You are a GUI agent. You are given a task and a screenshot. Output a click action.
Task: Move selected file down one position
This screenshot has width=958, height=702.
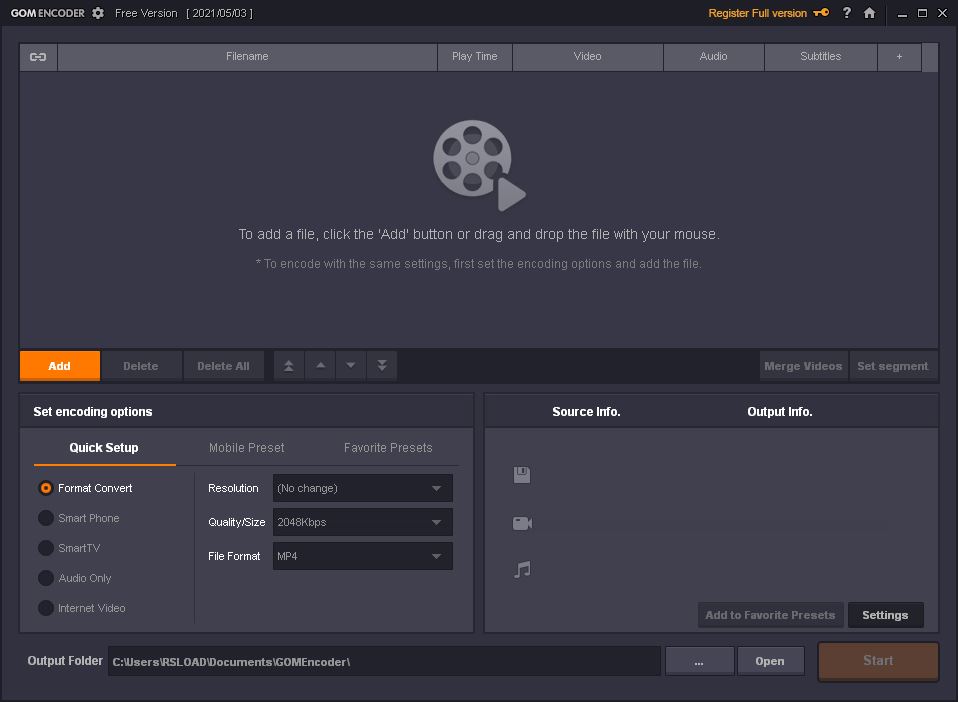point(351,366)
